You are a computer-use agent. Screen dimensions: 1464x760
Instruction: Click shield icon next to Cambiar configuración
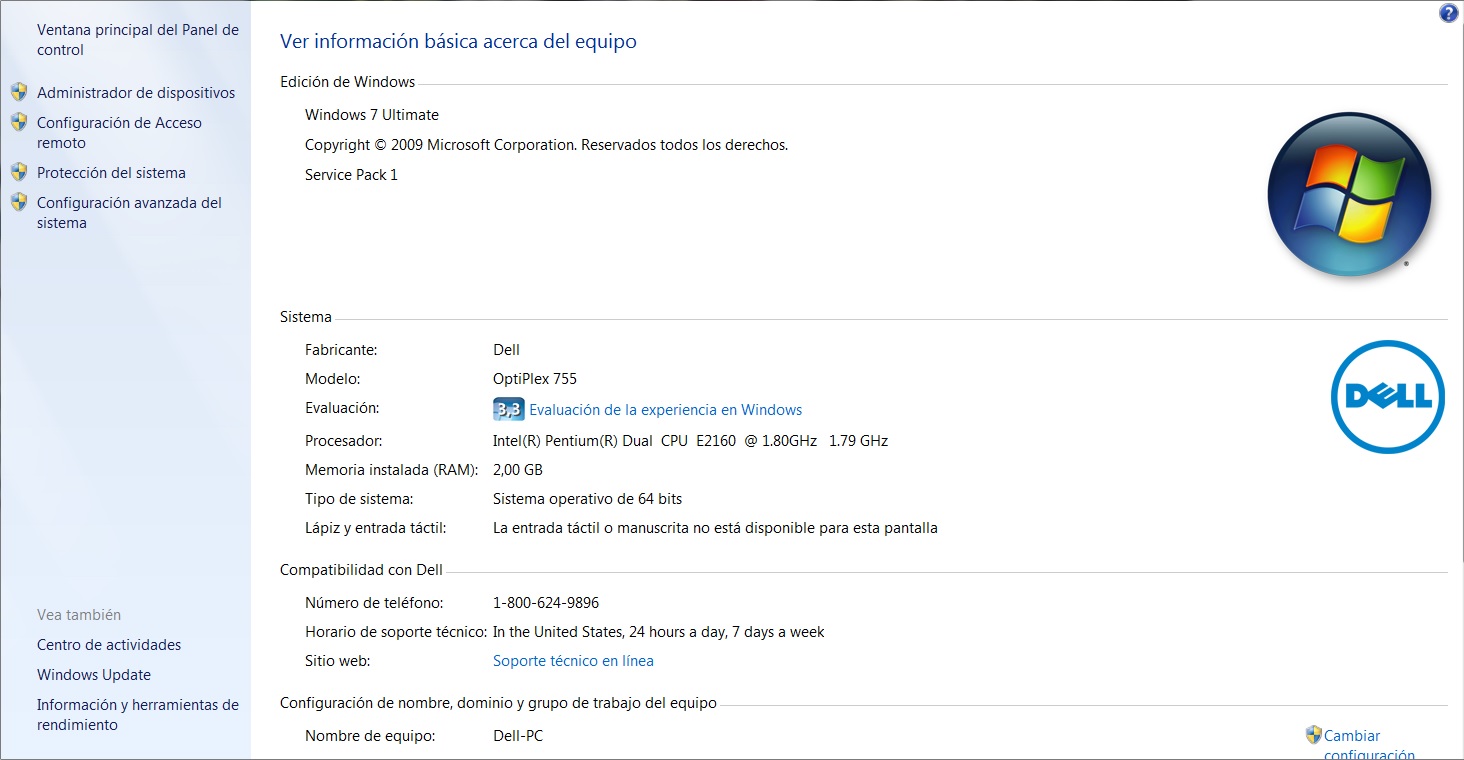[x=1314, y=735]
